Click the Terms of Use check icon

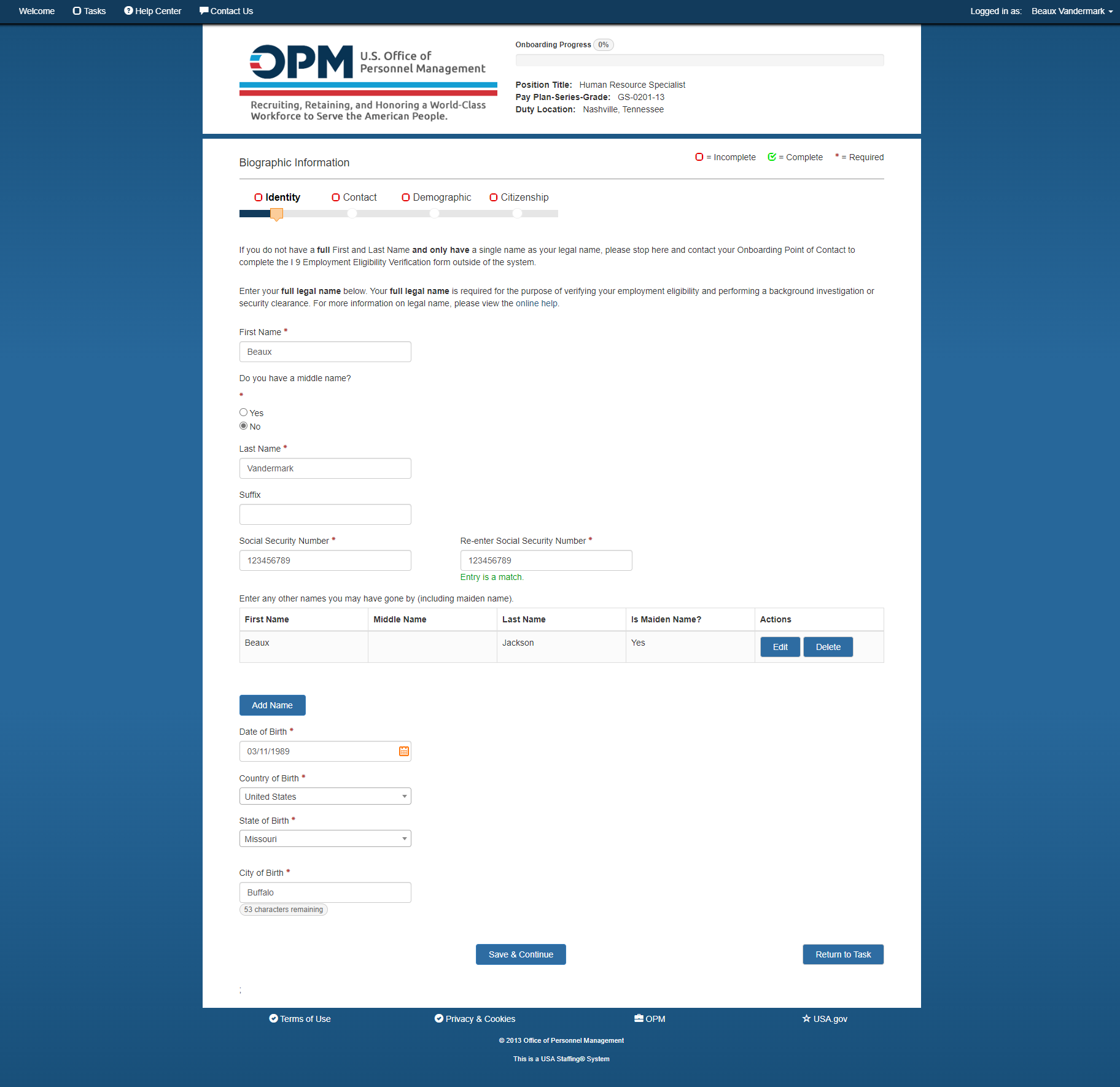coord(273,1018)
